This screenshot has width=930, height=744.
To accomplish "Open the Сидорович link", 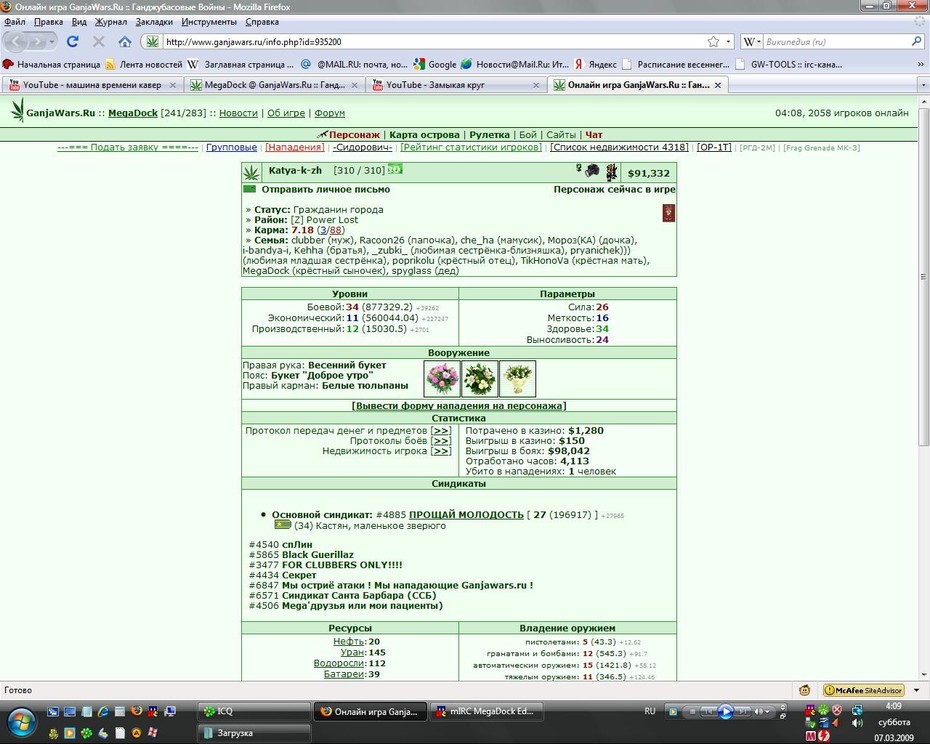I will coord(362,147).
